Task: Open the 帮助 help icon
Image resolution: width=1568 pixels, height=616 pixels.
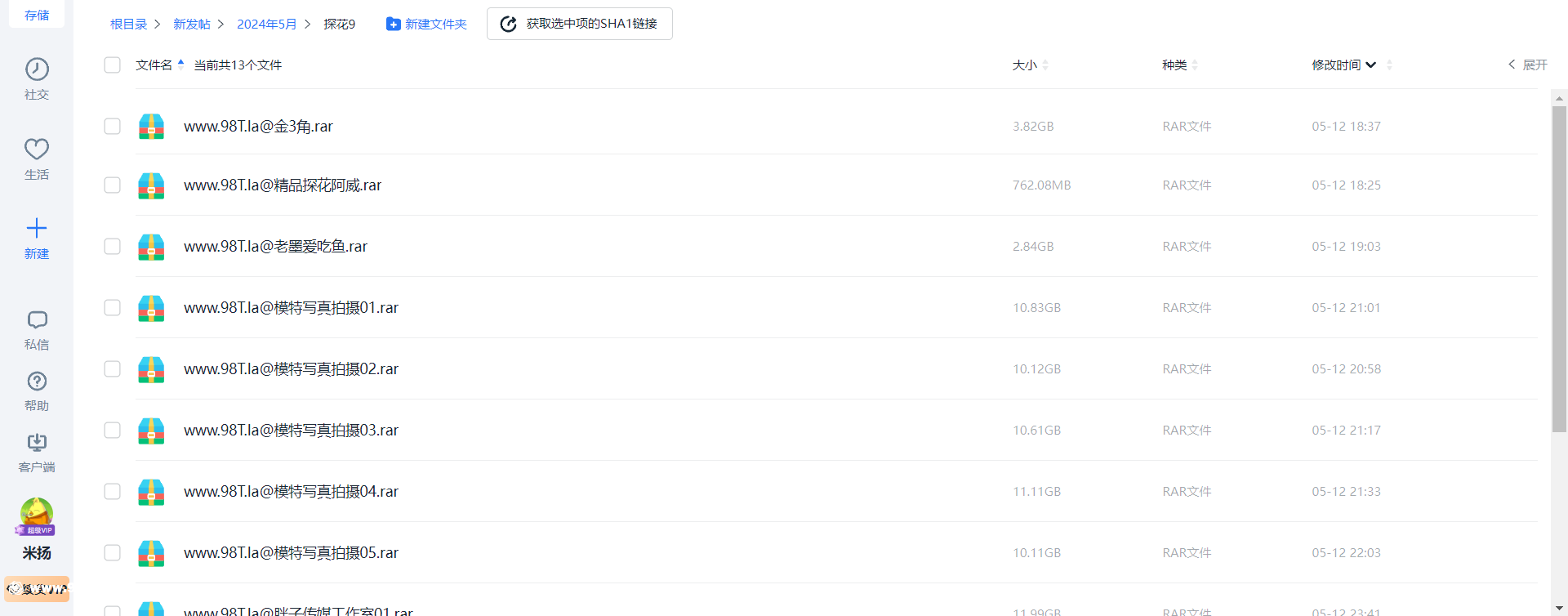Action: coord(37,382)
